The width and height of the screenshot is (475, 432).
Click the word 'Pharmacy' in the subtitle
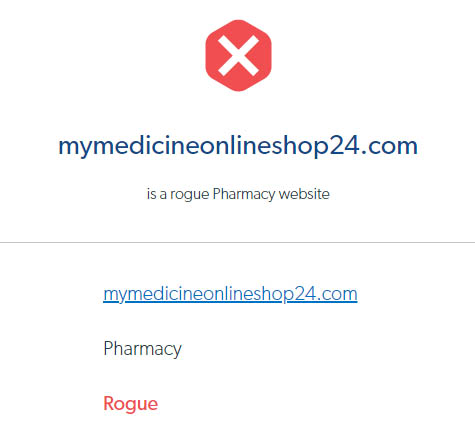[244, 194]
